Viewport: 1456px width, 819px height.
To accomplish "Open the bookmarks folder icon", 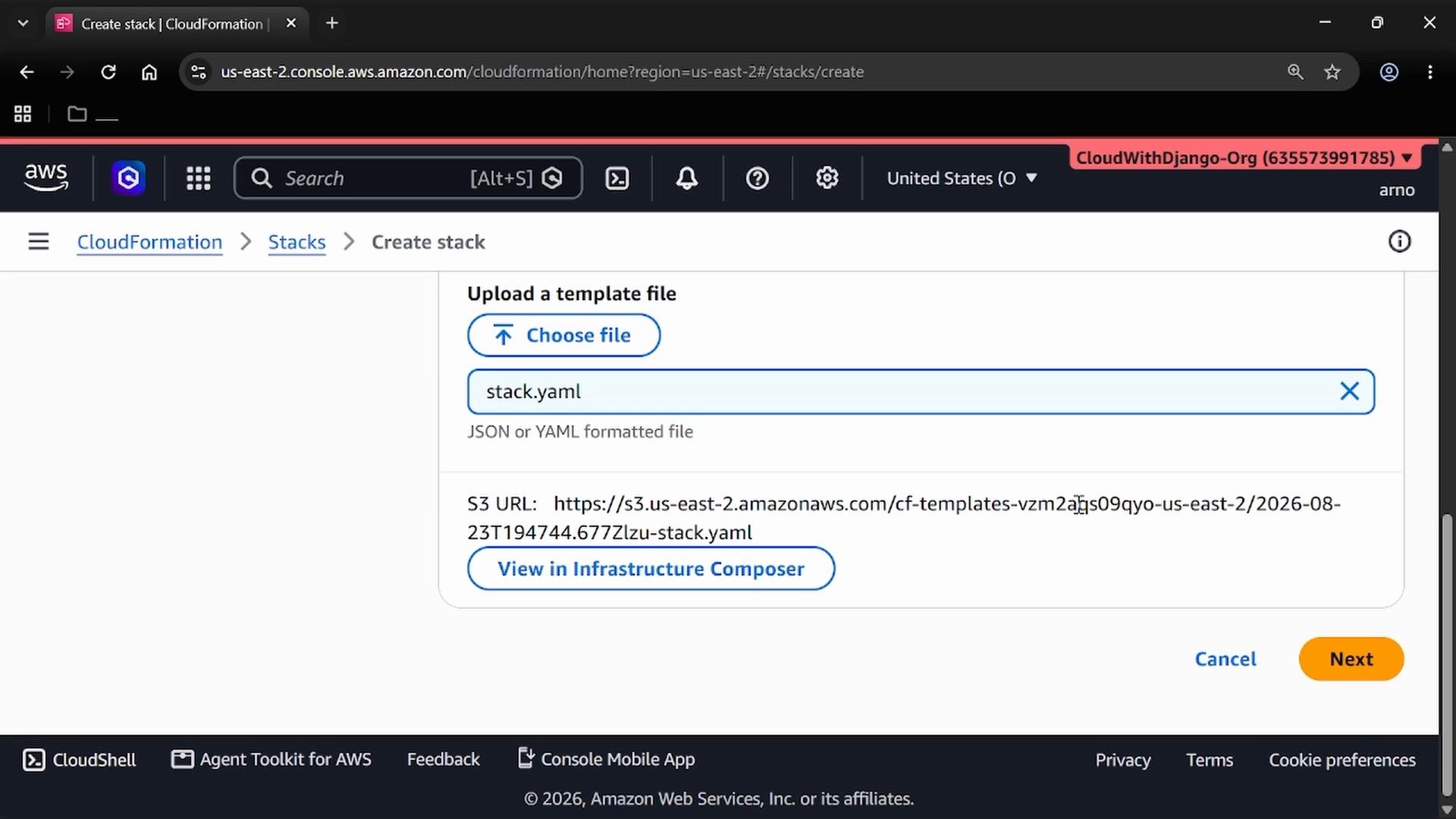I will click(x=77, y=115).
